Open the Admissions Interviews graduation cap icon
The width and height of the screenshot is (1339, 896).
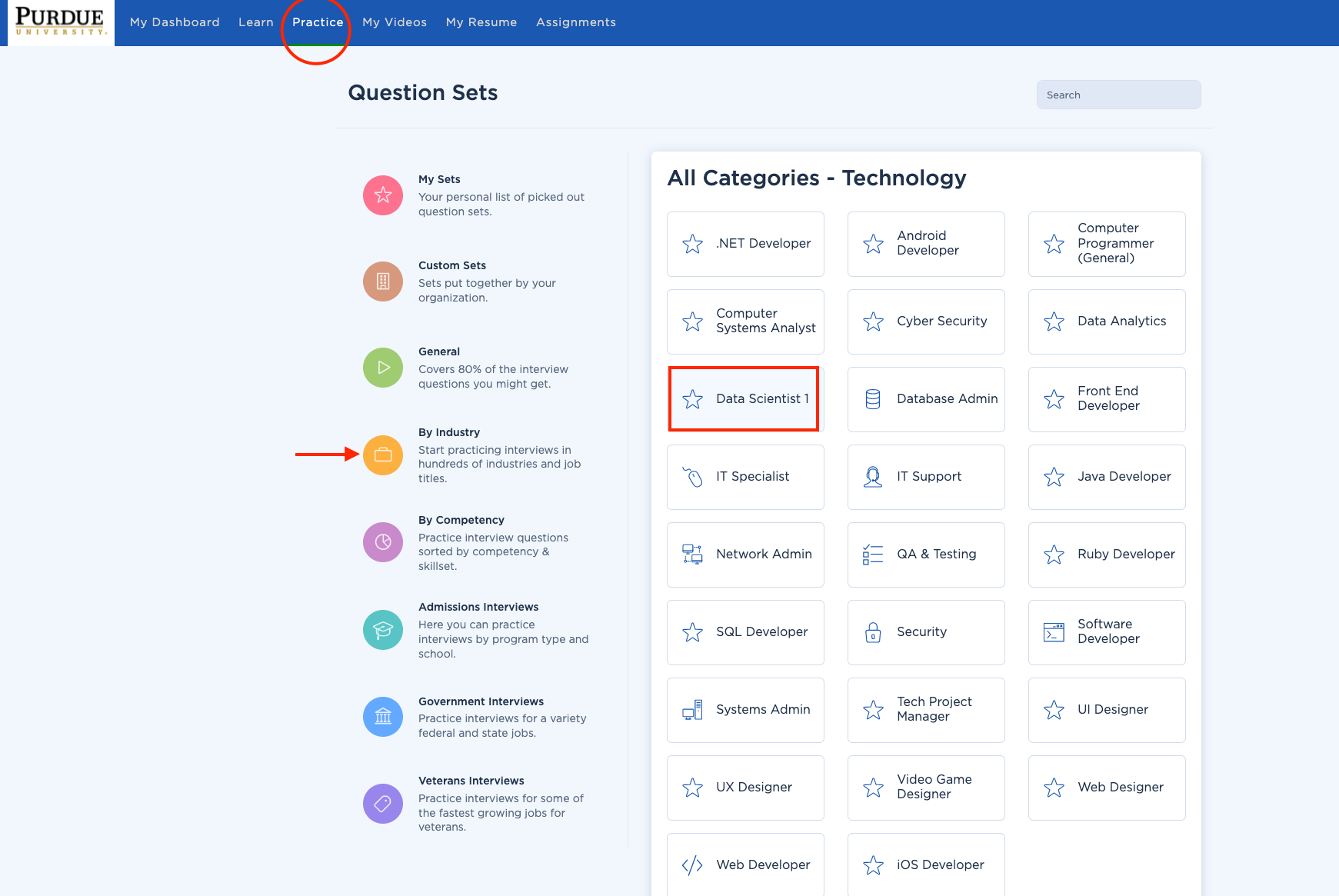(x=383, y=630)
